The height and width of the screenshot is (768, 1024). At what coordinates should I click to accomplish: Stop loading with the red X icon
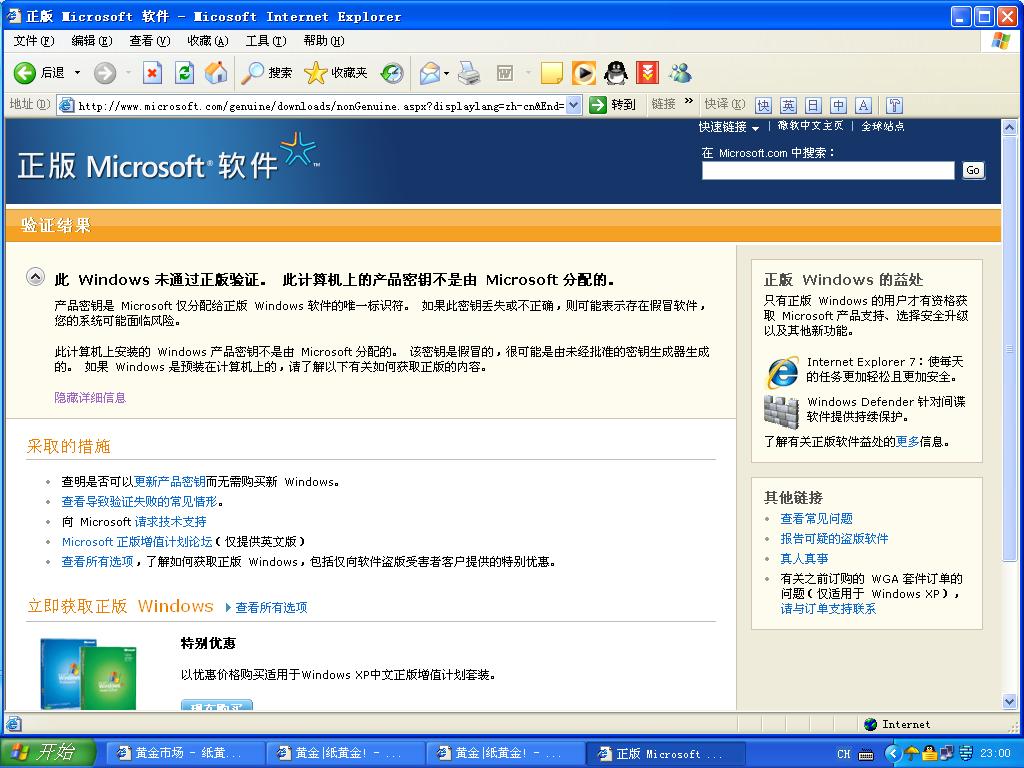pos(152,72)
